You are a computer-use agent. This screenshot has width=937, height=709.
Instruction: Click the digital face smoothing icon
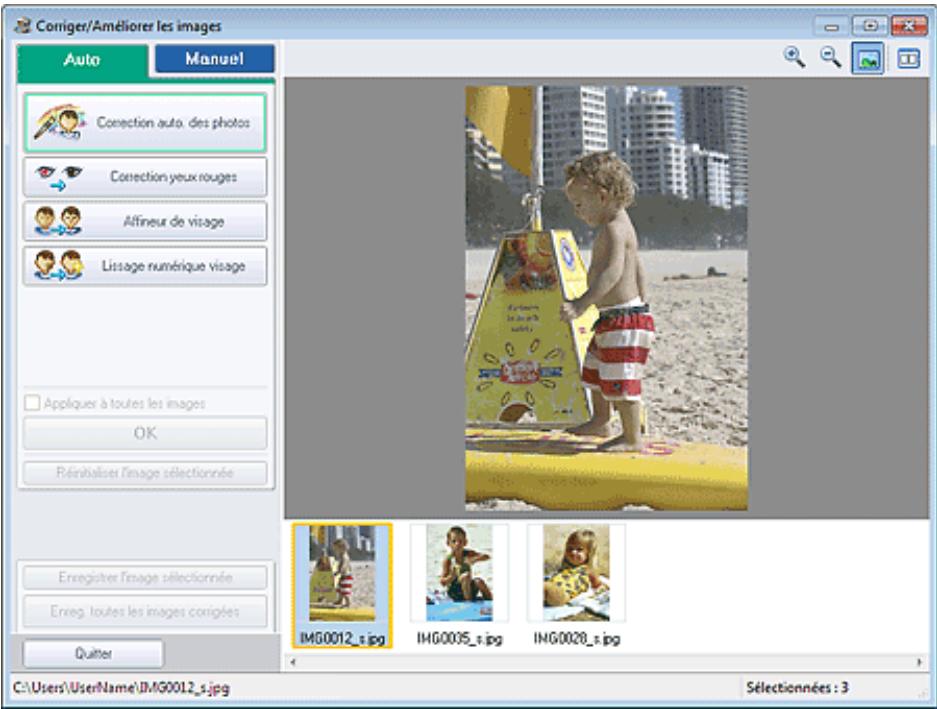pyautogui.click(x=58, y=266)
